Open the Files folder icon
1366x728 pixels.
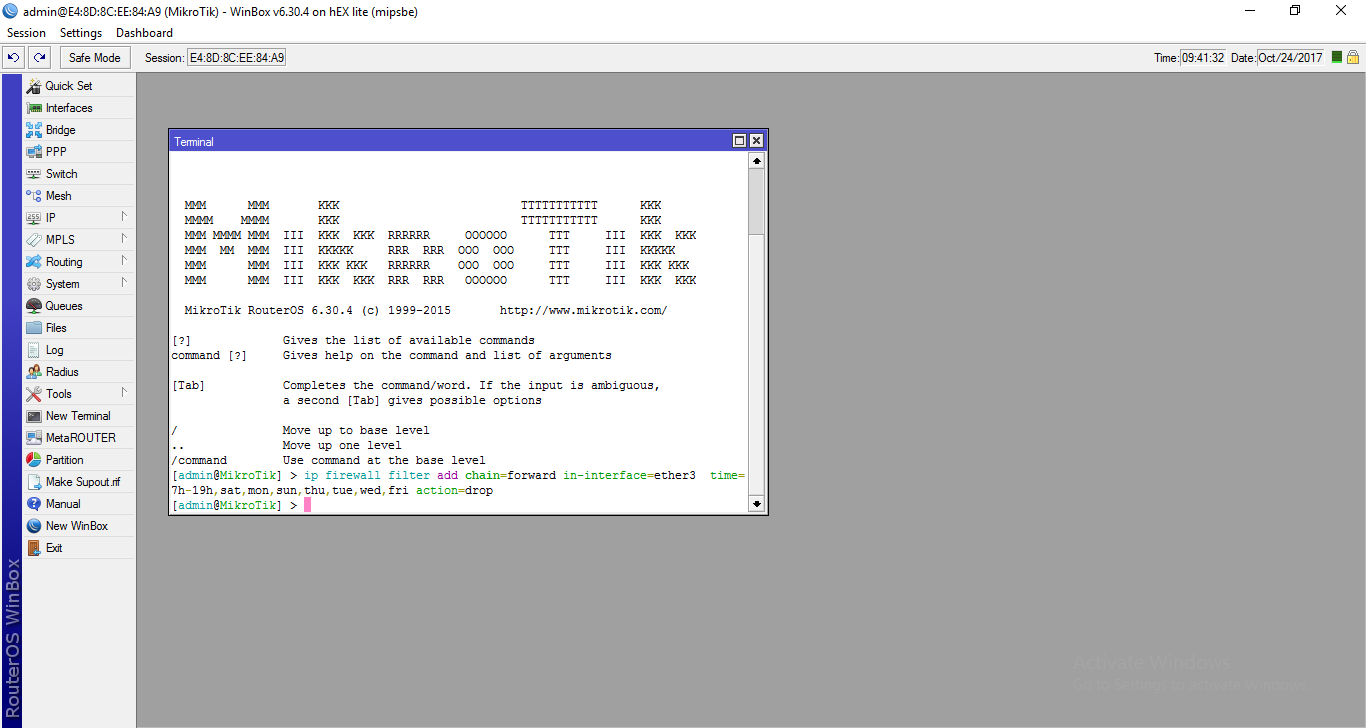coord(34,328)
